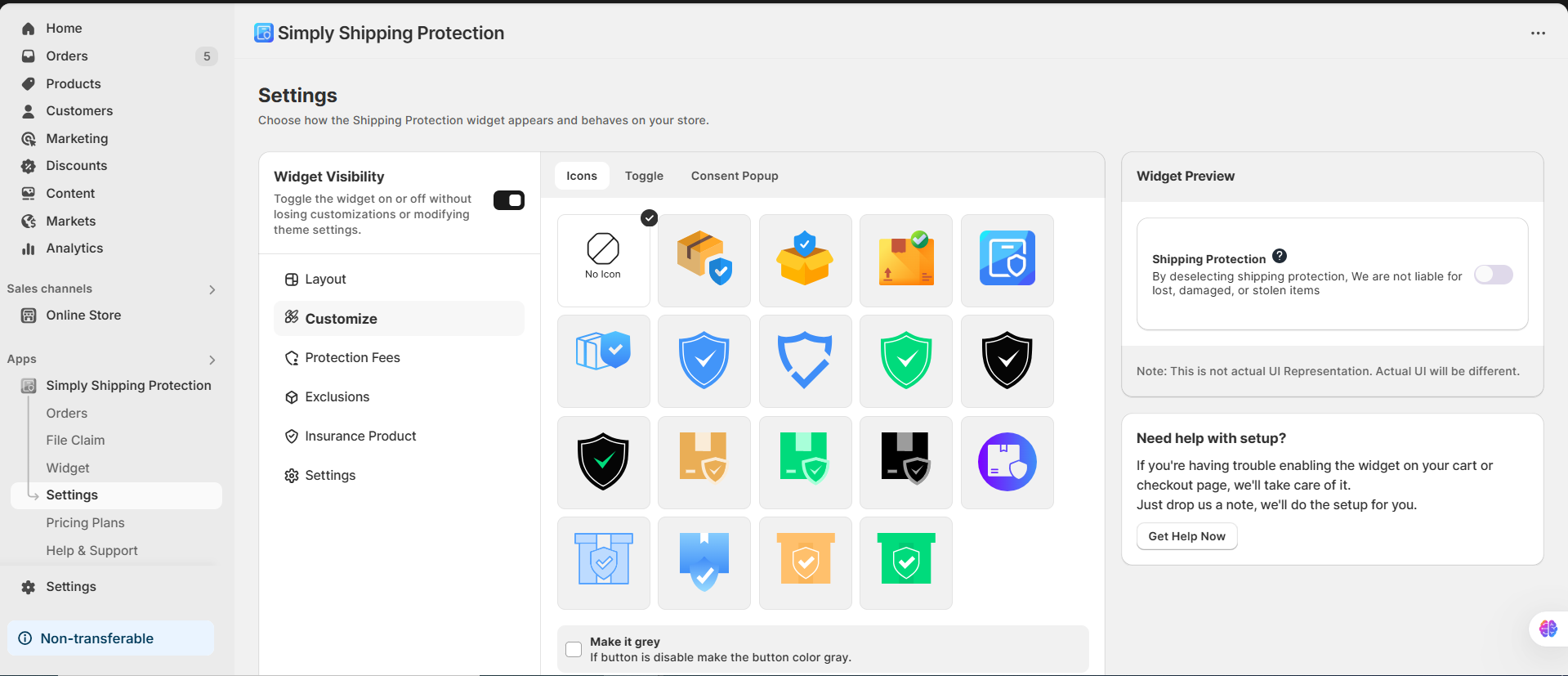Choose the black package with shield icon
Viewport: 1568px width, 676px height.
[906, 462]
